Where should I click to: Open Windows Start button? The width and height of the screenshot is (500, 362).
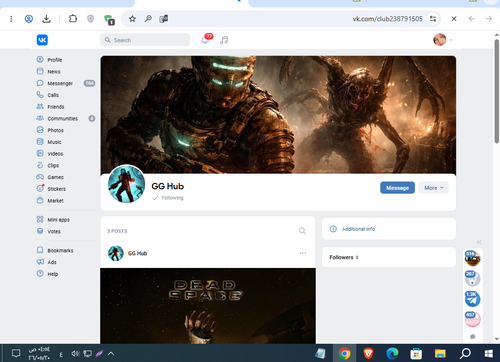(489, 353)
